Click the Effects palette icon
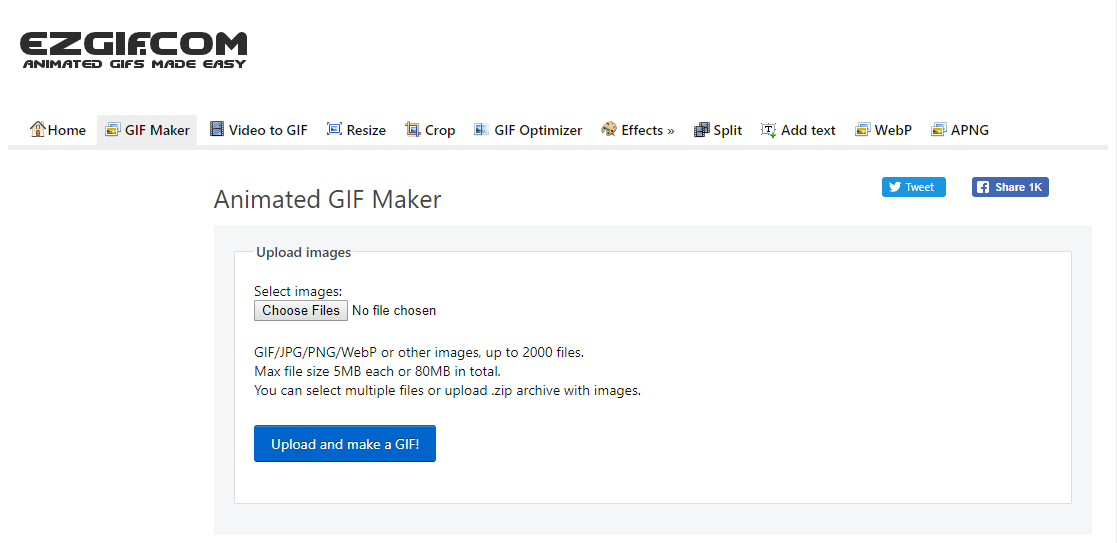Viewport: 1117px width, 543px height. coord(608,129)
